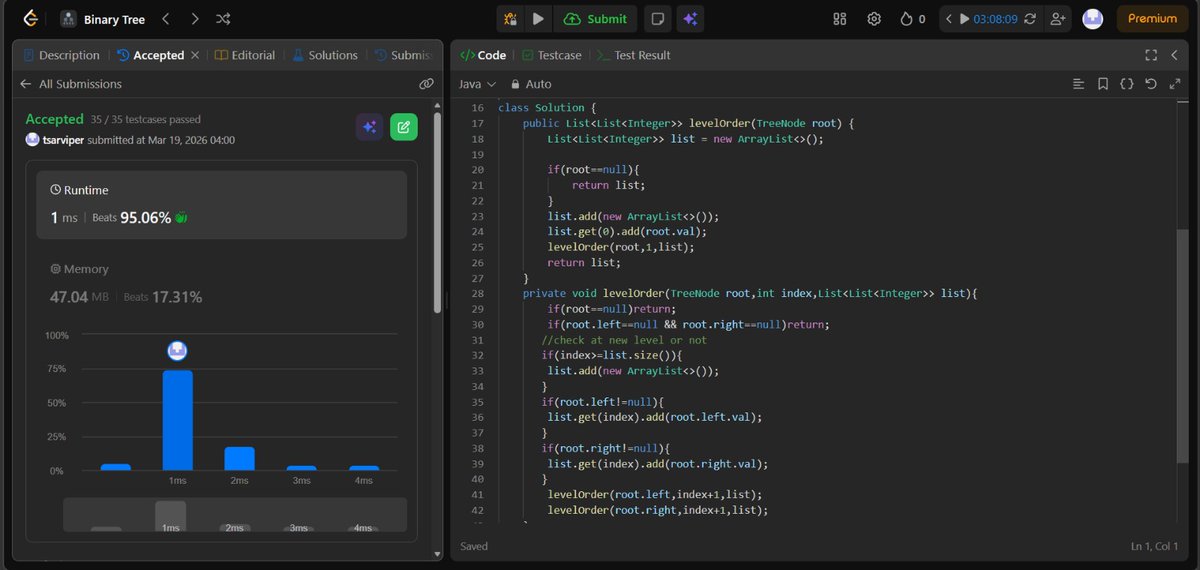The width and height of the screenshot is (1200, 570).
Task: Switch to the Description tab
Action: pyautogui.click(x=61, y=55)
